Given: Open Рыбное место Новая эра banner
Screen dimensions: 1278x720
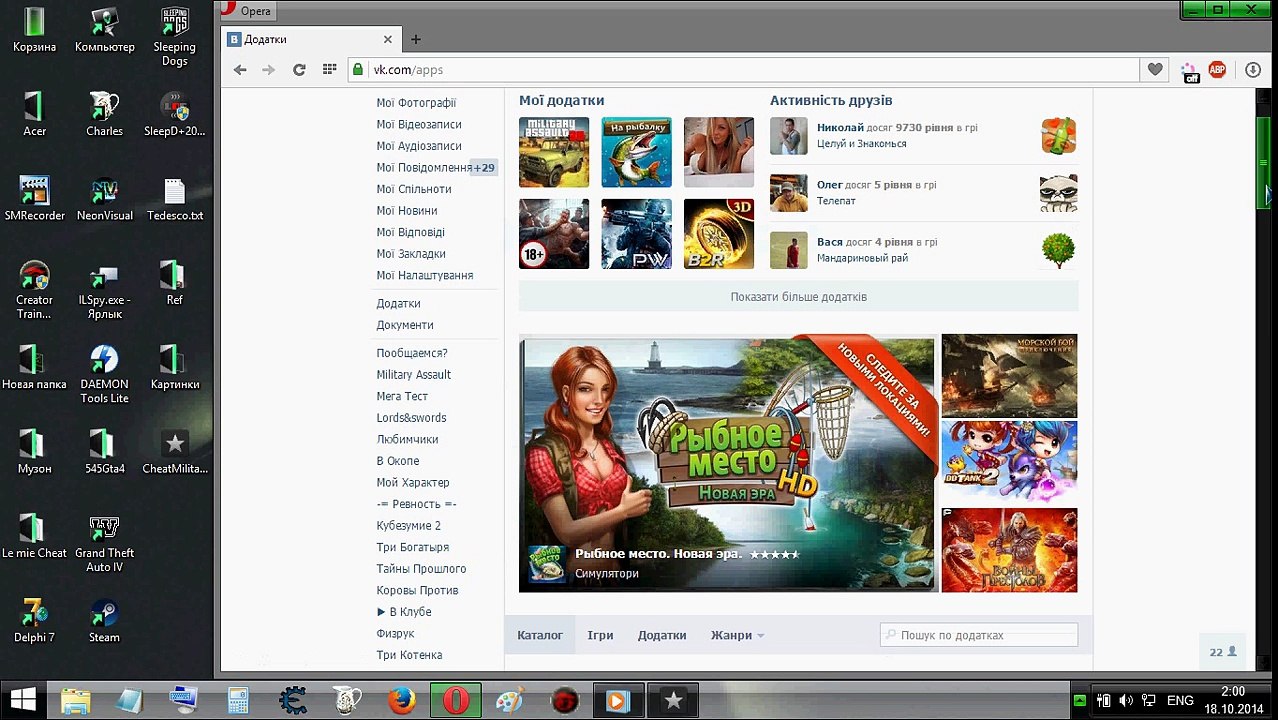Looking at the screenshot, I should coord(727,464).
